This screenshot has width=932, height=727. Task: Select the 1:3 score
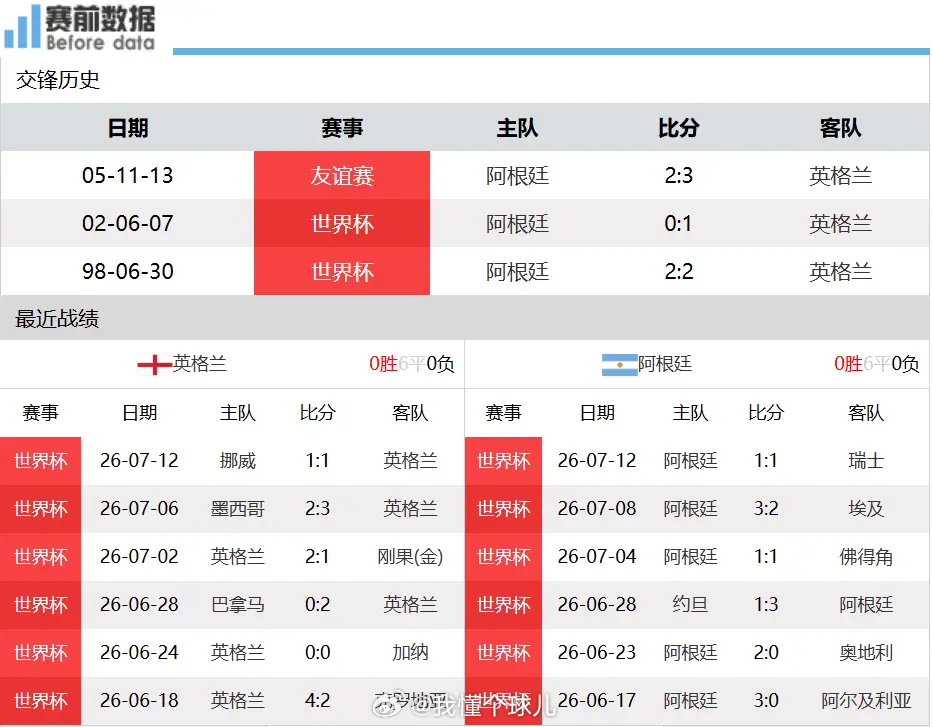point(766,605)
